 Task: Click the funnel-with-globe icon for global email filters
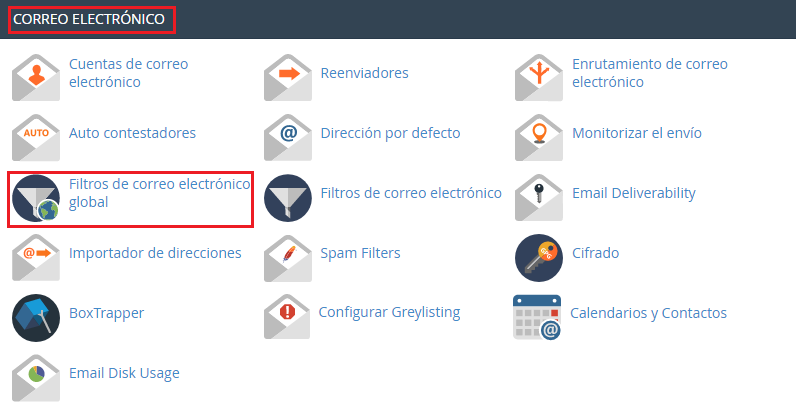(x=36, y=198)
